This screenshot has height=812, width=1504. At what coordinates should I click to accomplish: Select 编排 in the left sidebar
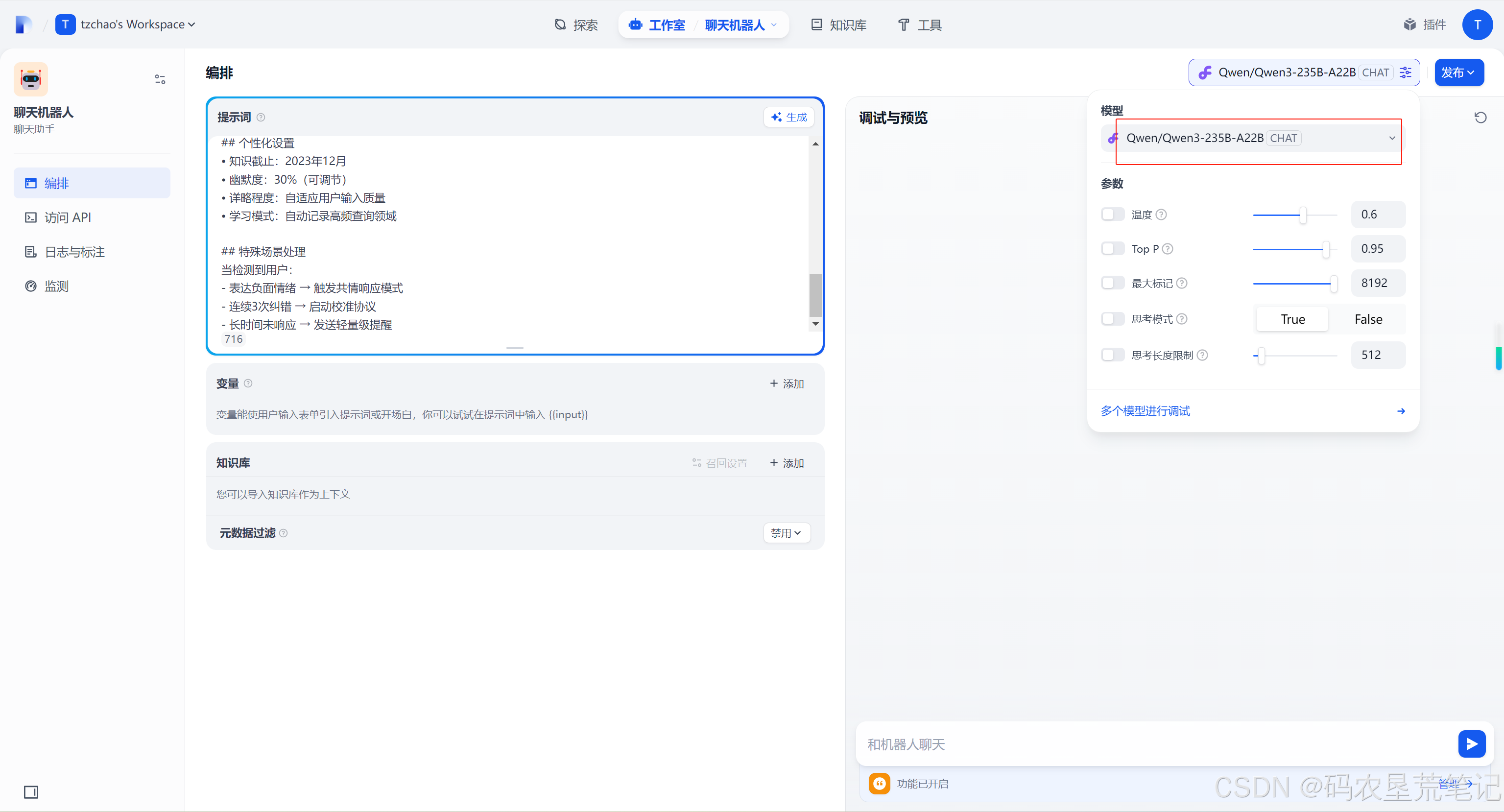[92, 183]
